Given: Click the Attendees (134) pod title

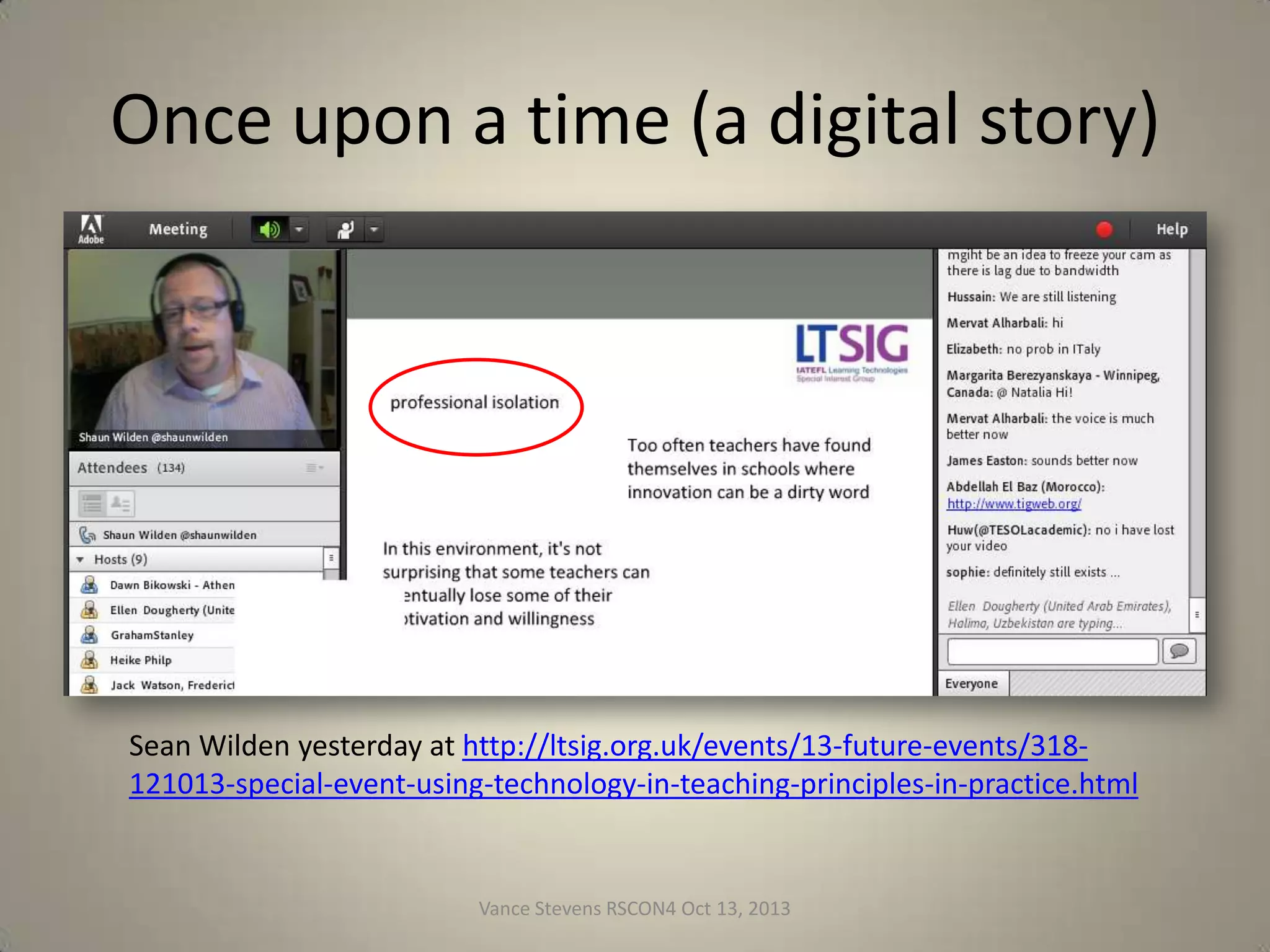Looking at the screenshot, I should coord(131,468).
